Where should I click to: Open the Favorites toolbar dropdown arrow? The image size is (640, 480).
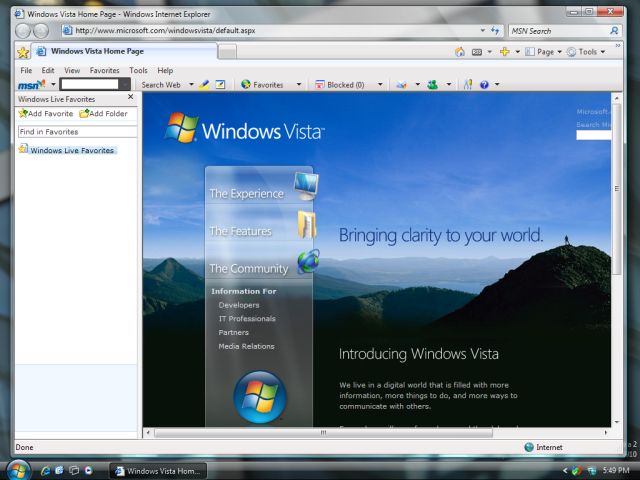(299, 84)
